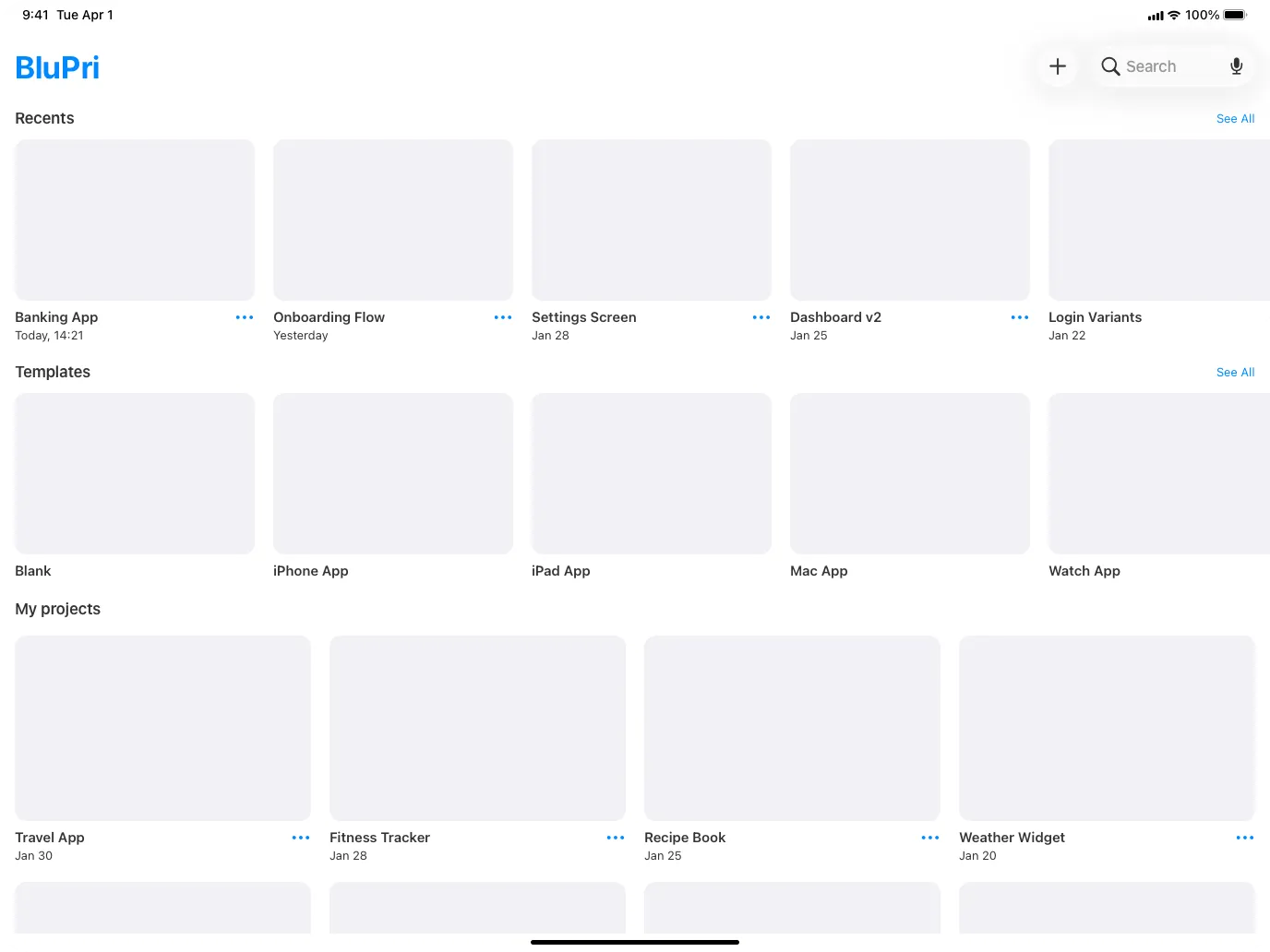1270x952 pixels.
Task: Open options menu for Dashboard v2
Action: 1020,316
